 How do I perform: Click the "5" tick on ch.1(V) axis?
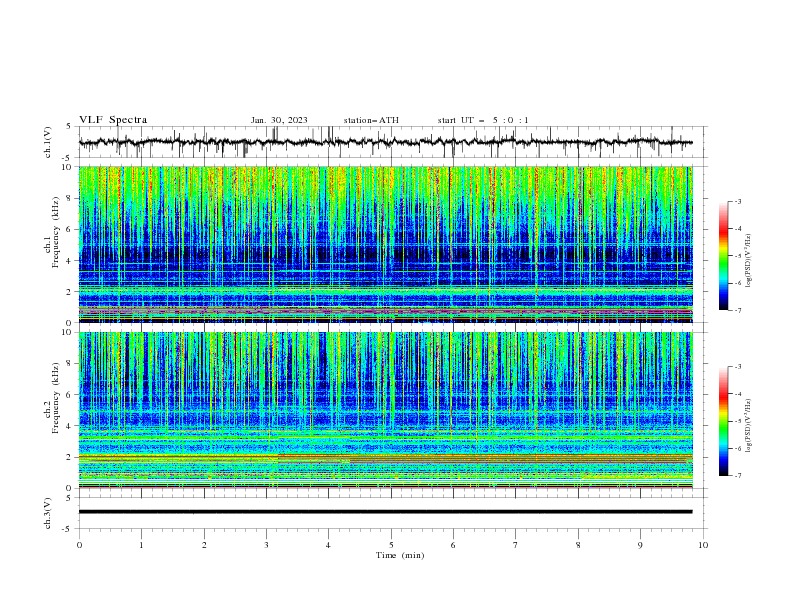[x=69, y=127]
